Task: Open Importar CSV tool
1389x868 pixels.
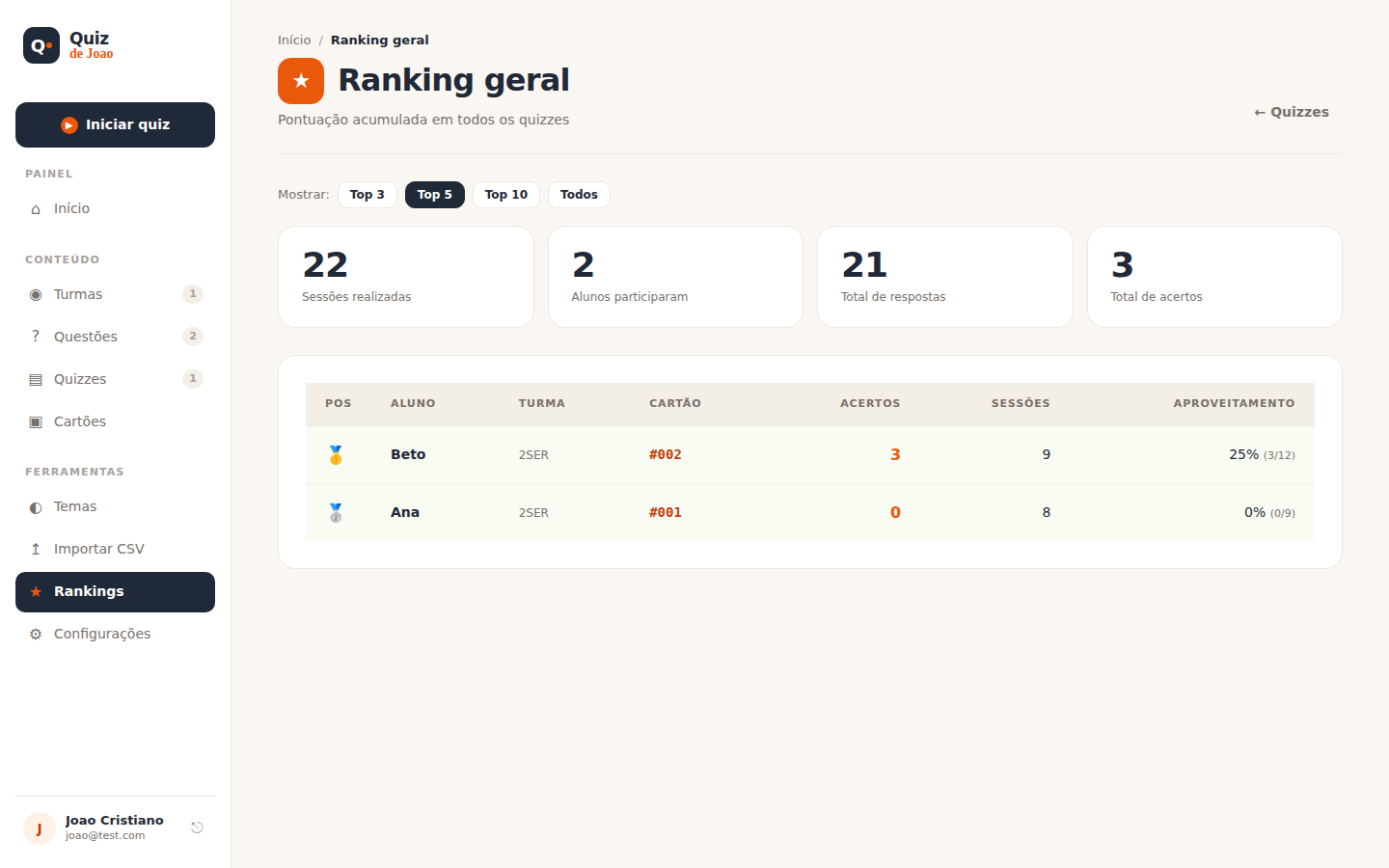Action: coord(115,549)
